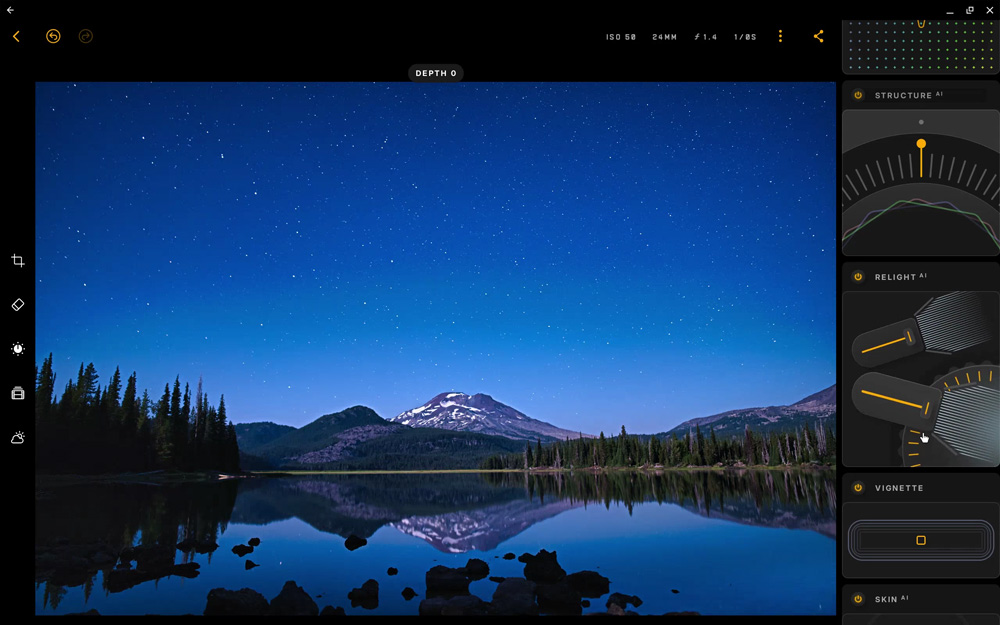Screen dimensions: 1000x625
Task: Disable the Vignette effect
Action: click(x=858, y=488)
